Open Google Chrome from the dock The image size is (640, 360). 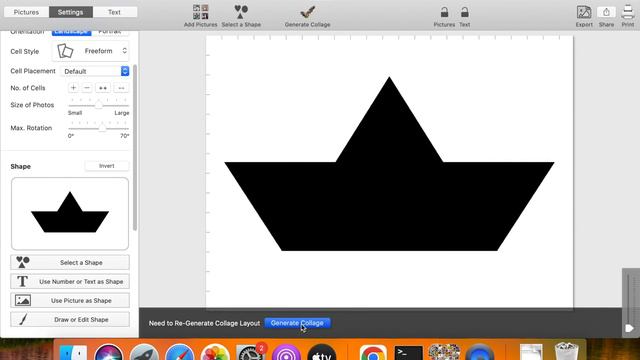[373, 353]
